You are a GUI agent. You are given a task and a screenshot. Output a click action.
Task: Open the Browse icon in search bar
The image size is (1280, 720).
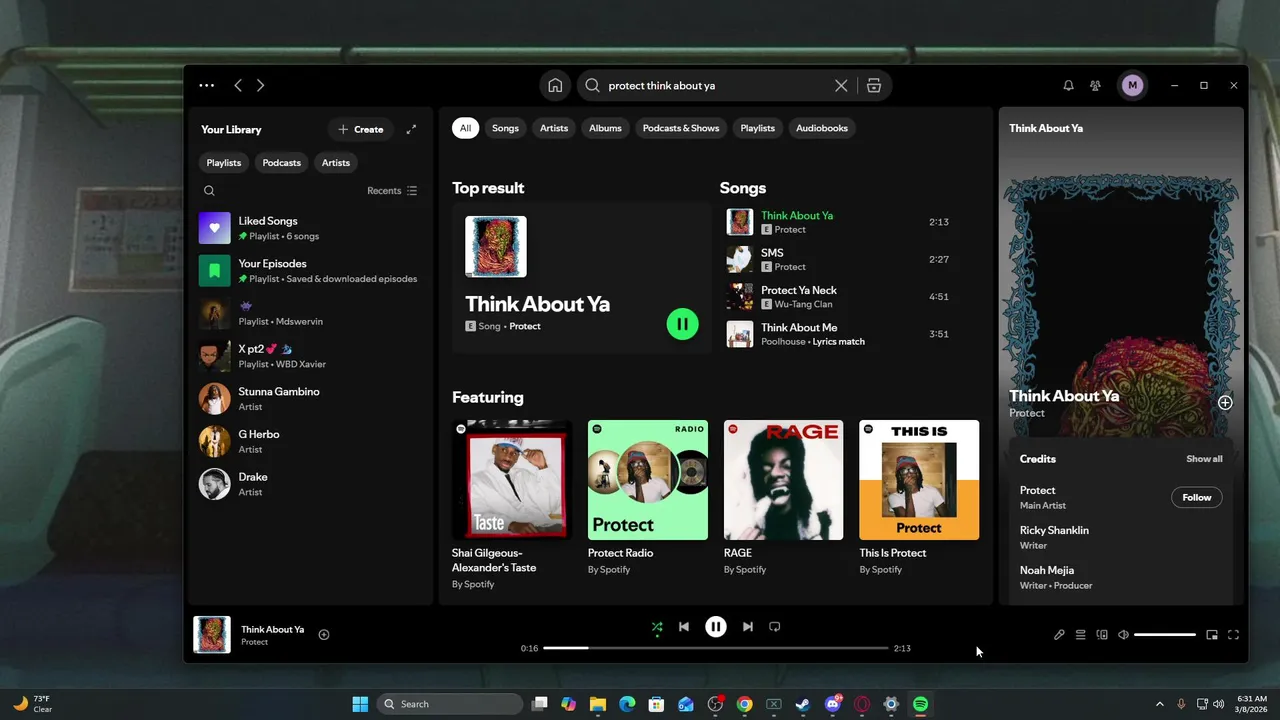point(874,86)
